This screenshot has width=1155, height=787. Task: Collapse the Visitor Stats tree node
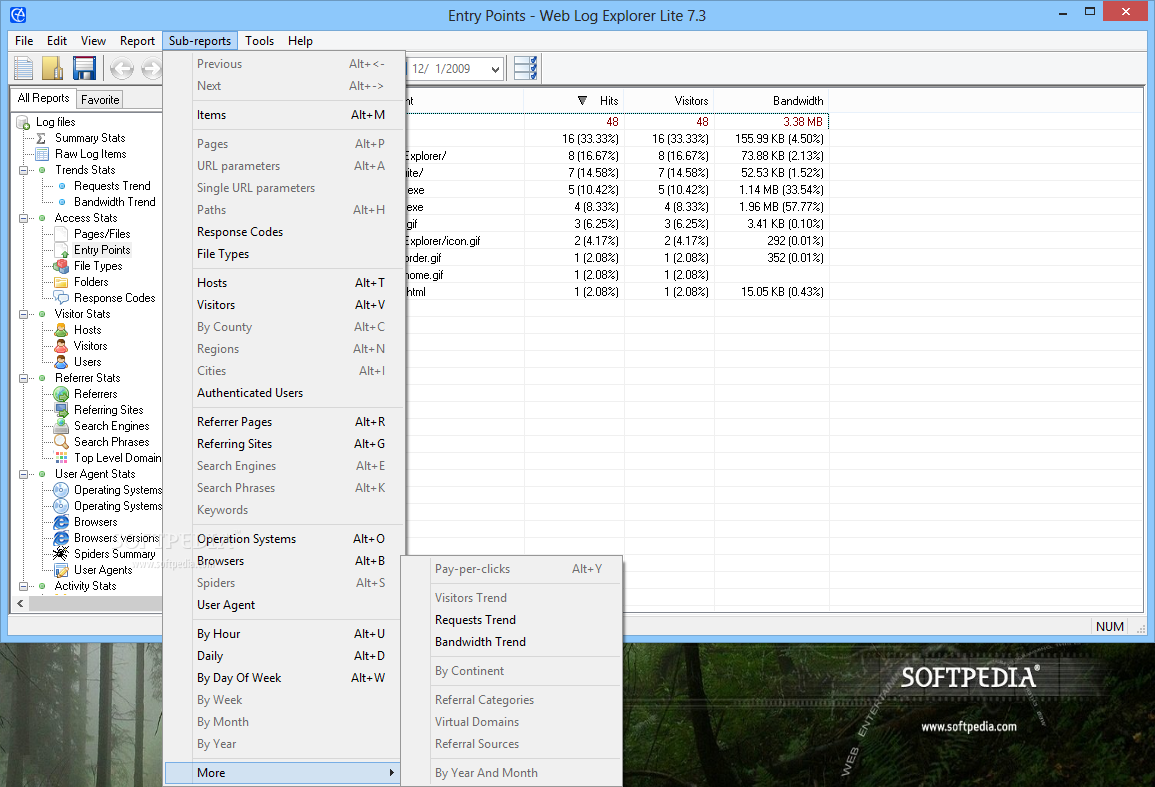tap(24, 314)
